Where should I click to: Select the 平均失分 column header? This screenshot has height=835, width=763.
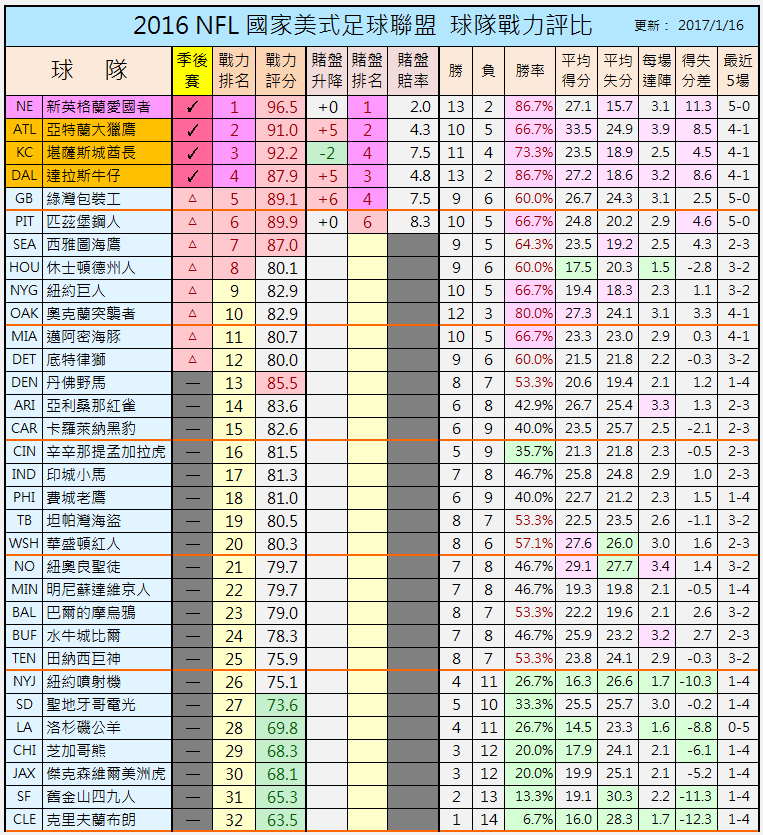(x=618, y=70)
